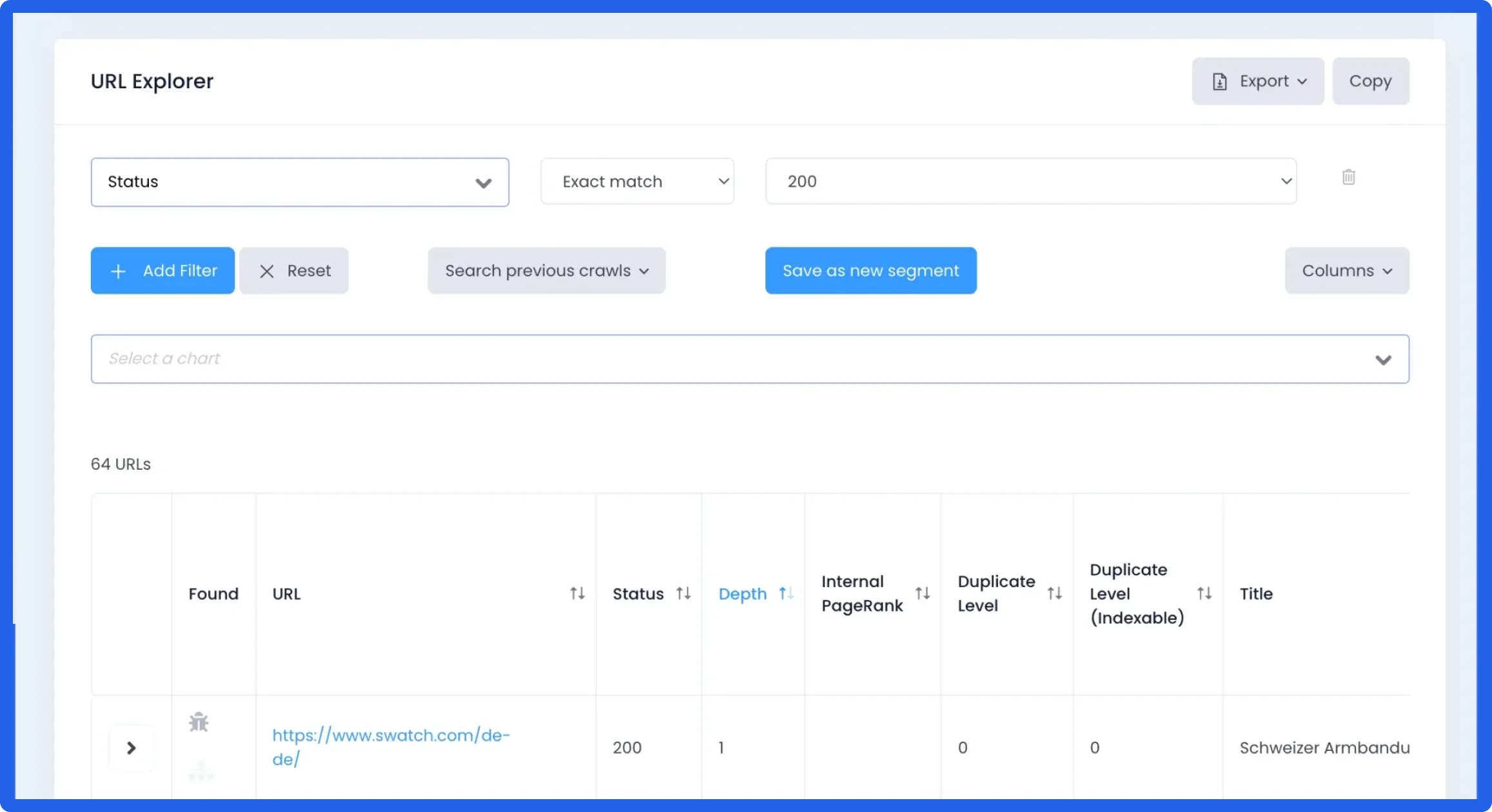1492x812 pixels.
Task: Toggle the Depth column sort order
Action: (786, 593)
